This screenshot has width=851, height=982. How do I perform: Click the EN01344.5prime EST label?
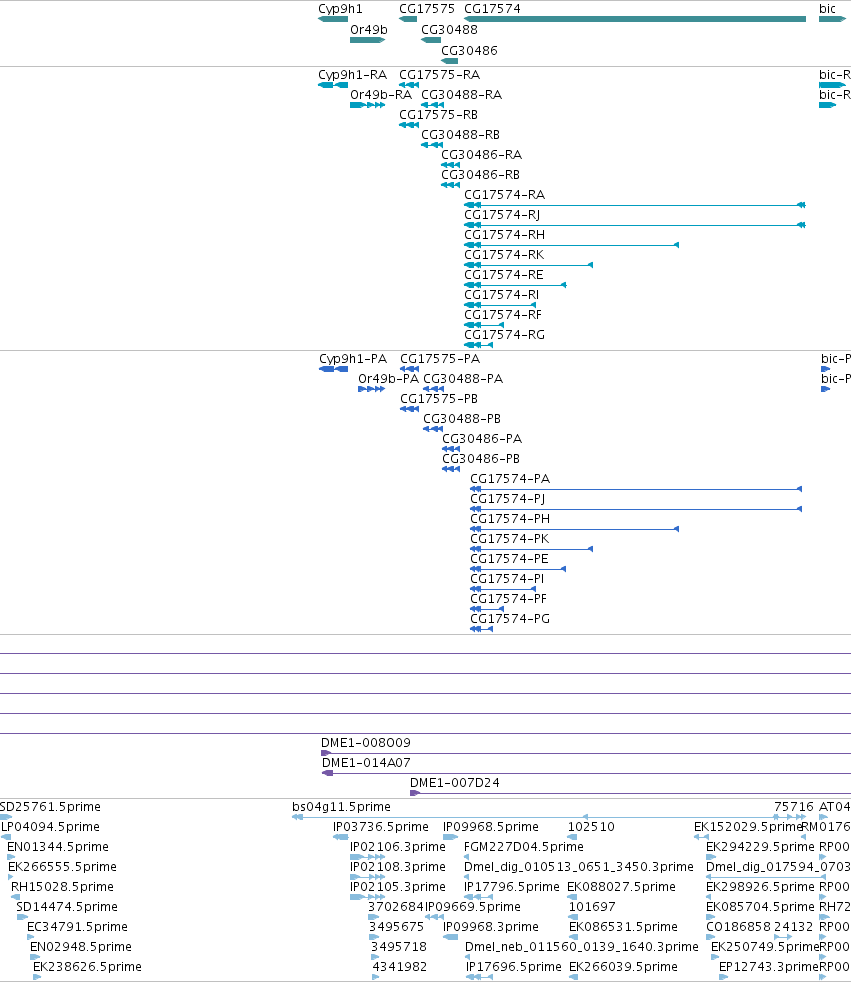58,847
